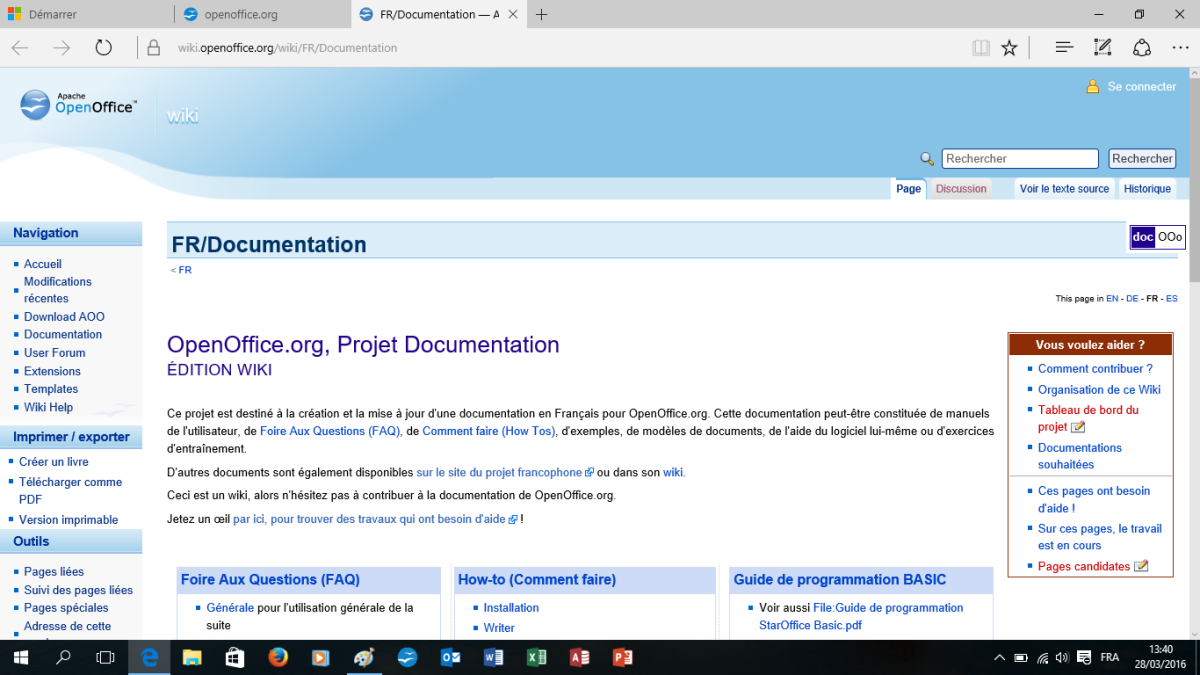Open a new browser tab with the plus
1200x675 pixels.
point(541,14)
